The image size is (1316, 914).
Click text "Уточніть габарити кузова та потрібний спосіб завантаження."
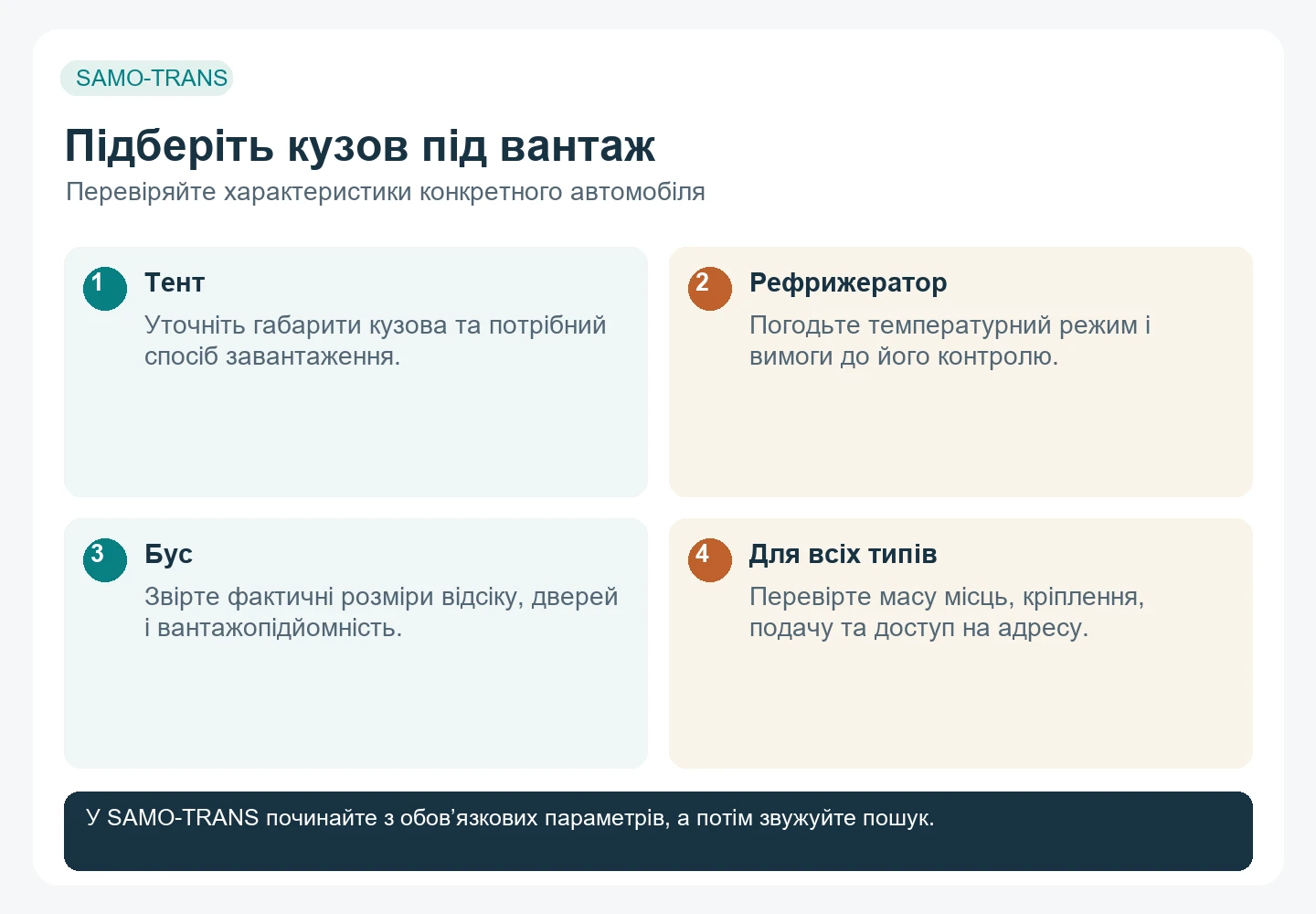click(x=376, y=341)
